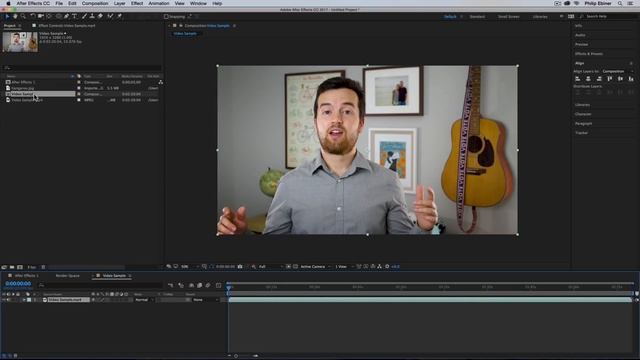The height and width of the screenshot is (360, 640).
Task: Open the Active Camera dropdown
Action: pyautogui.click(x=316, y=267)
